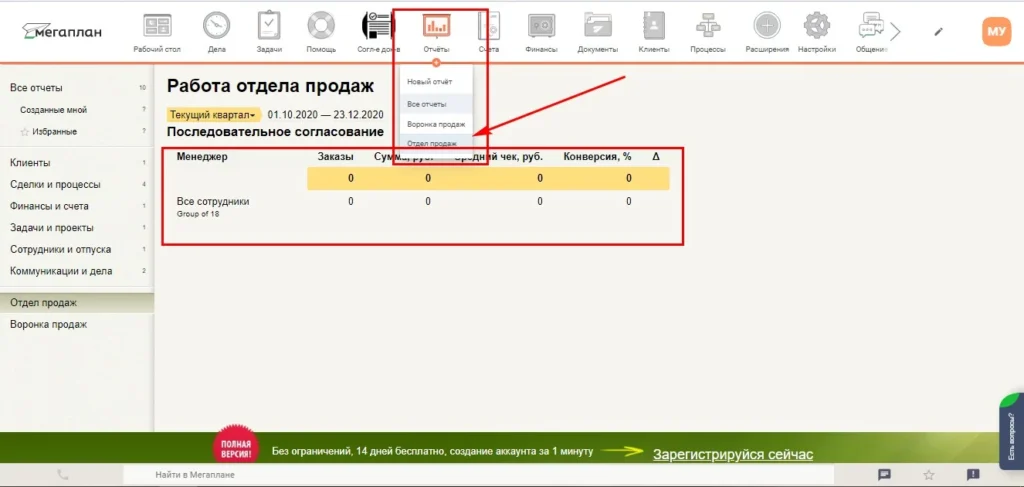The height and width of the screenshot is (487, 1024).
Task: Select Воронка продаж from the dropdown menu
Action: 436,124
